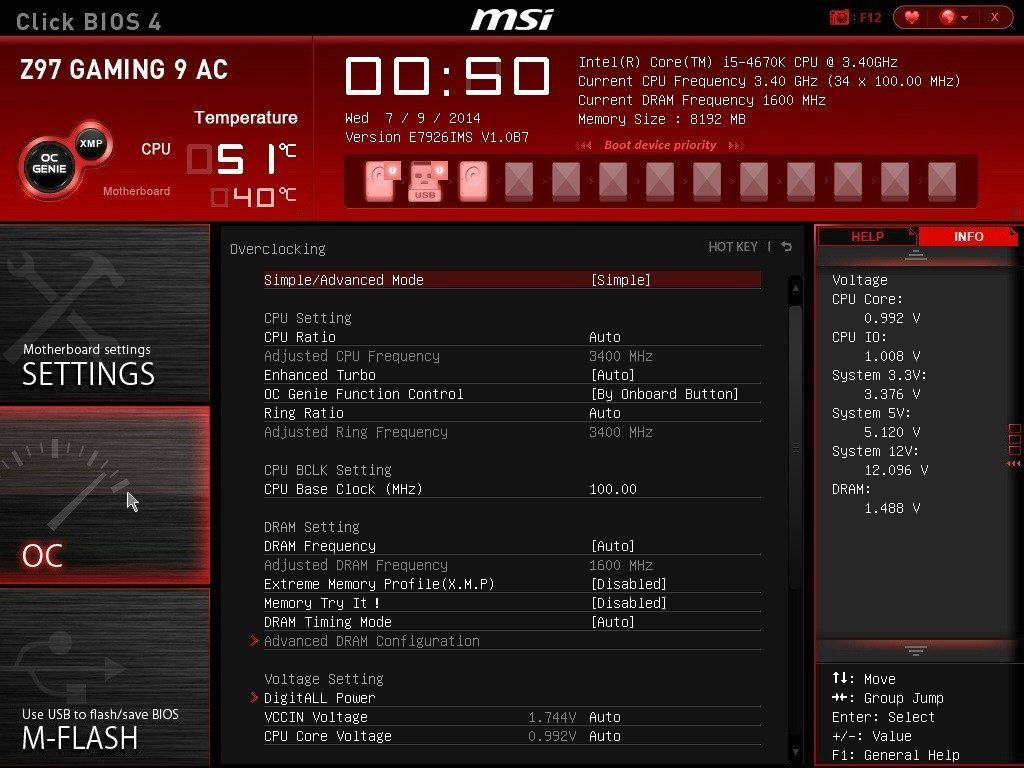Click the third boot device disk icon
This screenshot has height=768, width=1024.
tap(473, 183)
